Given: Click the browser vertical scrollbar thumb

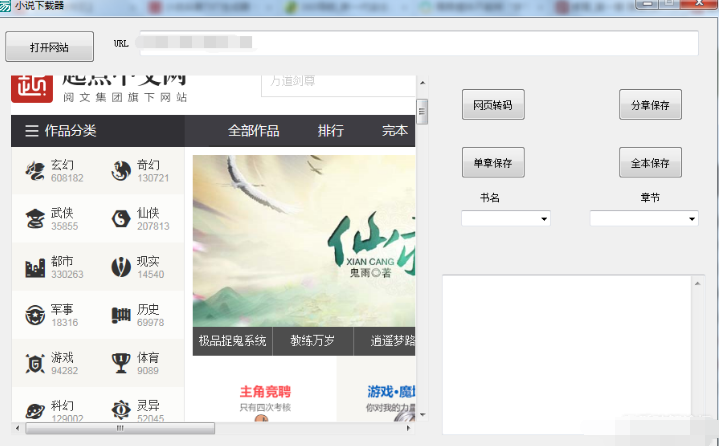Looking at the screenshot, I should [x=422, y=111].
